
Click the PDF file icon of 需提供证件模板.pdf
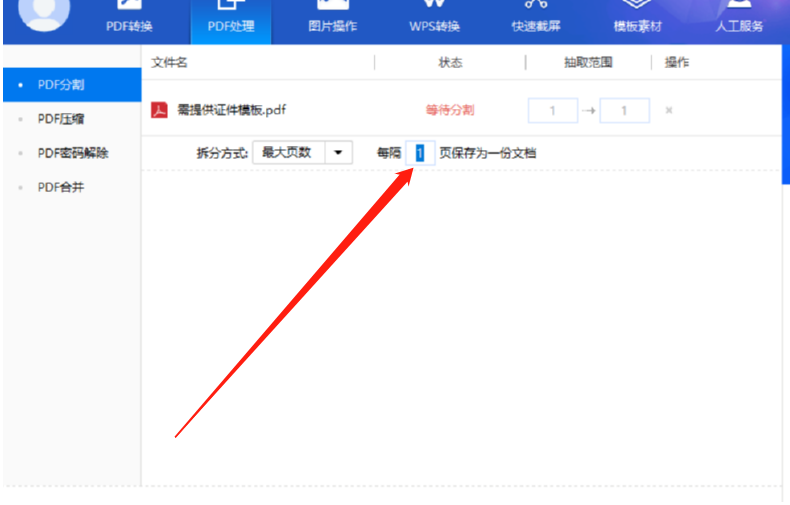tap(159, 110)
